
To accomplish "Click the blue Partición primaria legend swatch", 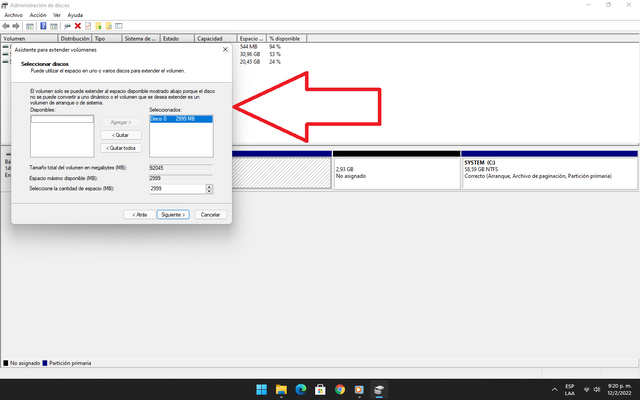I will click(x=45, y=363).
